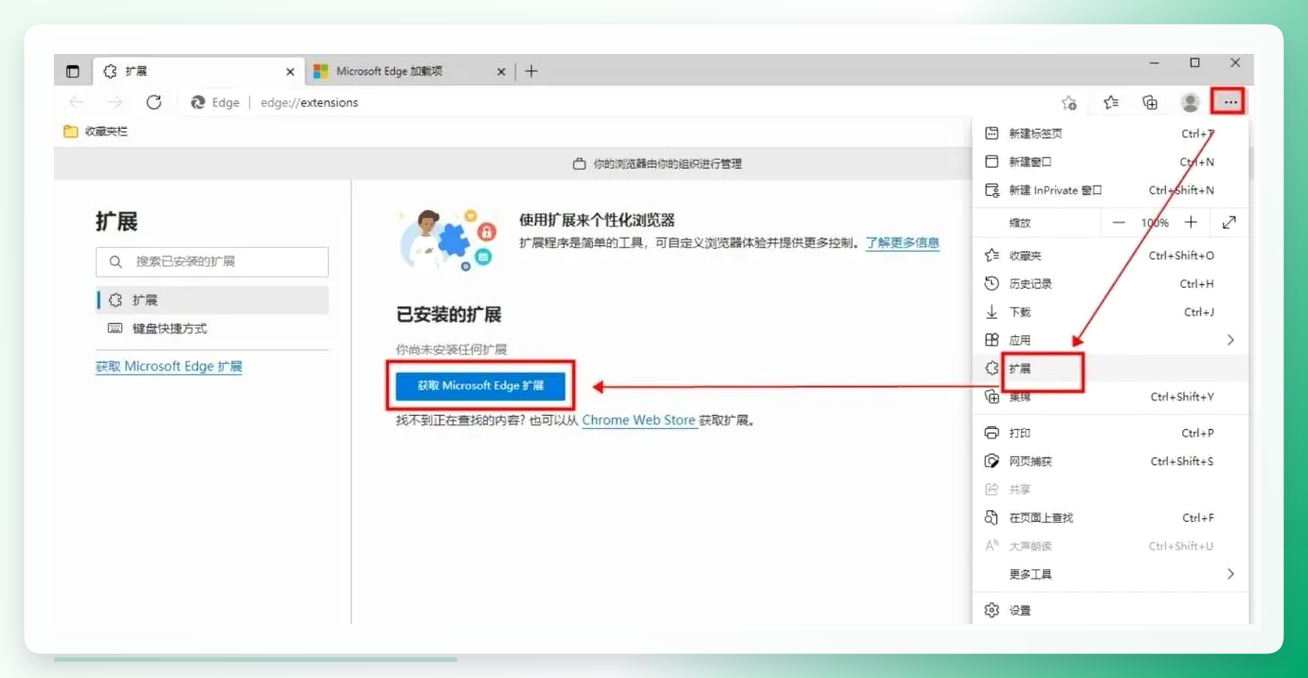Image resolution: width=1308 pixels, height=678 pixels.
Task: Choose 打印 from the menu
Action: pyautogui.click(x=1110, y=433)
